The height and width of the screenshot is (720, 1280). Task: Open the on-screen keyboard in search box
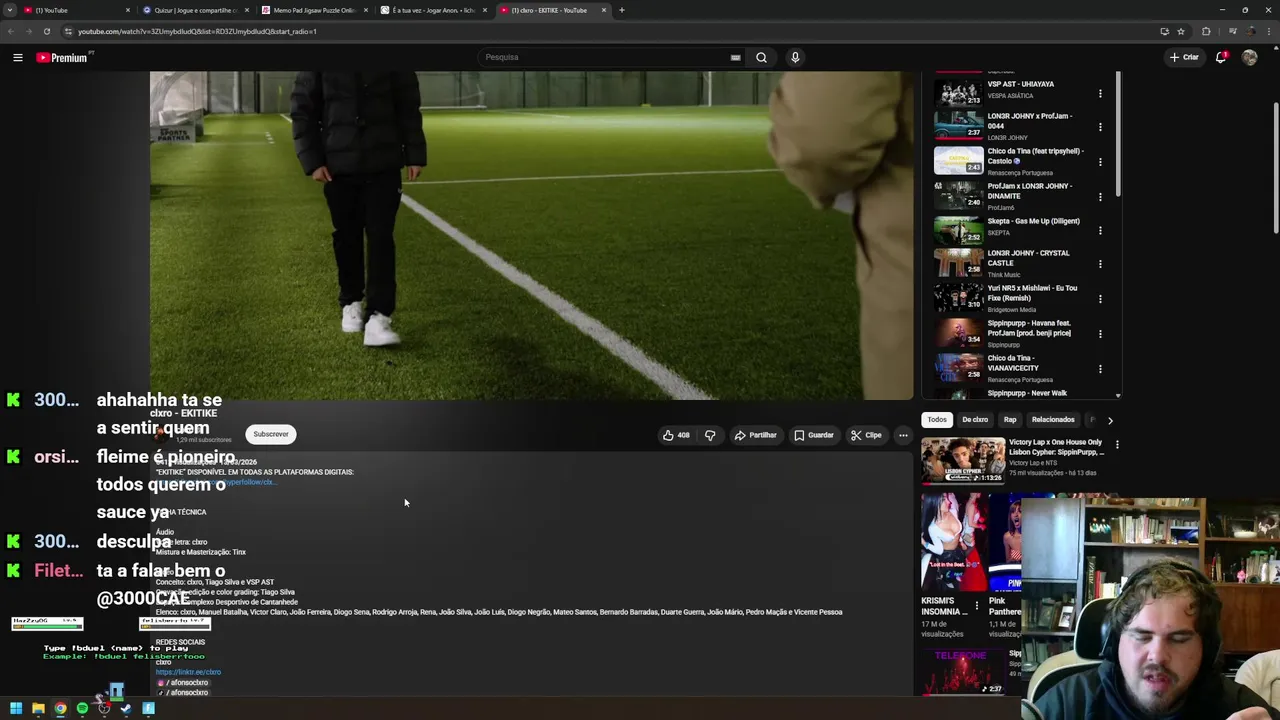click(736, 57)
